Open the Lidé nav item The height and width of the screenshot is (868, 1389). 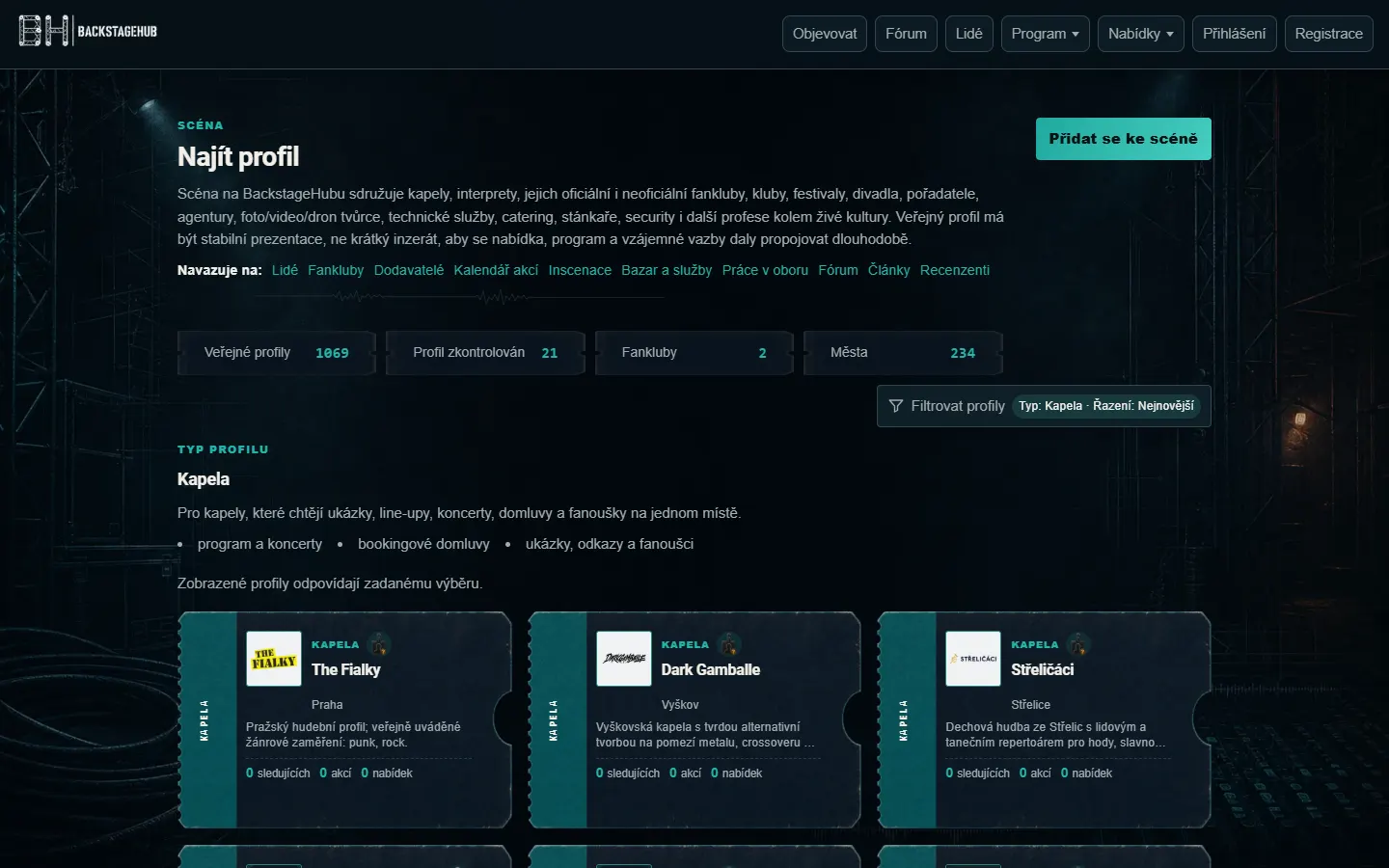coord(969,34)
